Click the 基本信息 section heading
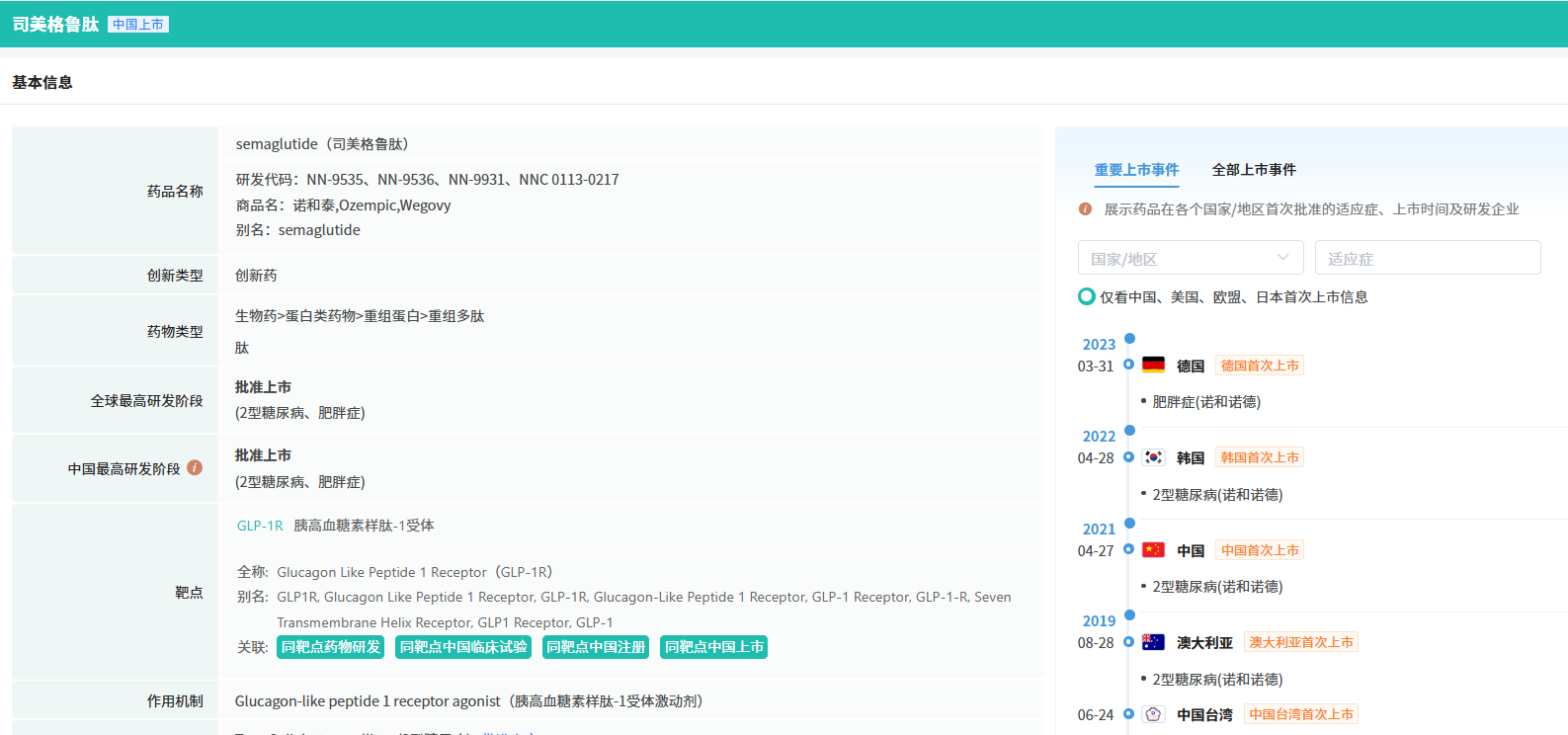Viewport: 1568px width, 735px height. [42, 82]
